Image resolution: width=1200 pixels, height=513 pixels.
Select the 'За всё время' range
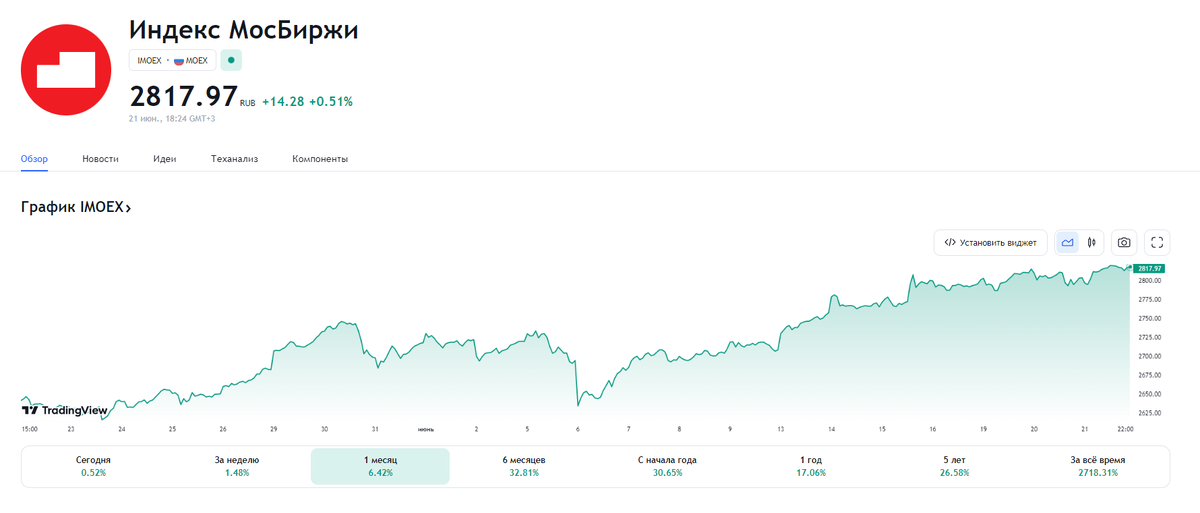point(1097,466)
